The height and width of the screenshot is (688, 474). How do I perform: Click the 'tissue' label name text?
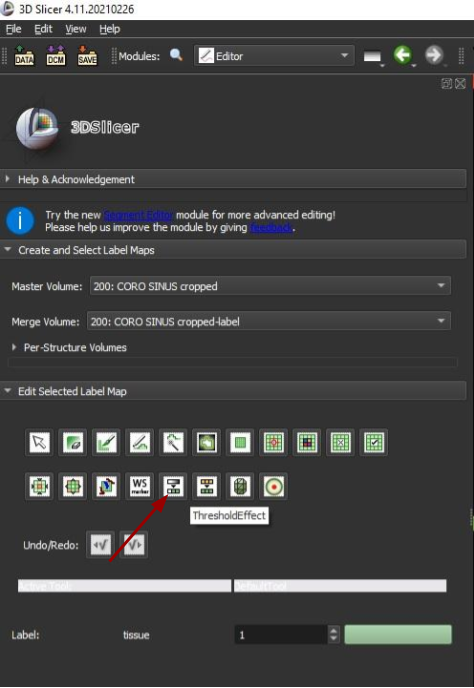pos(136,635)
